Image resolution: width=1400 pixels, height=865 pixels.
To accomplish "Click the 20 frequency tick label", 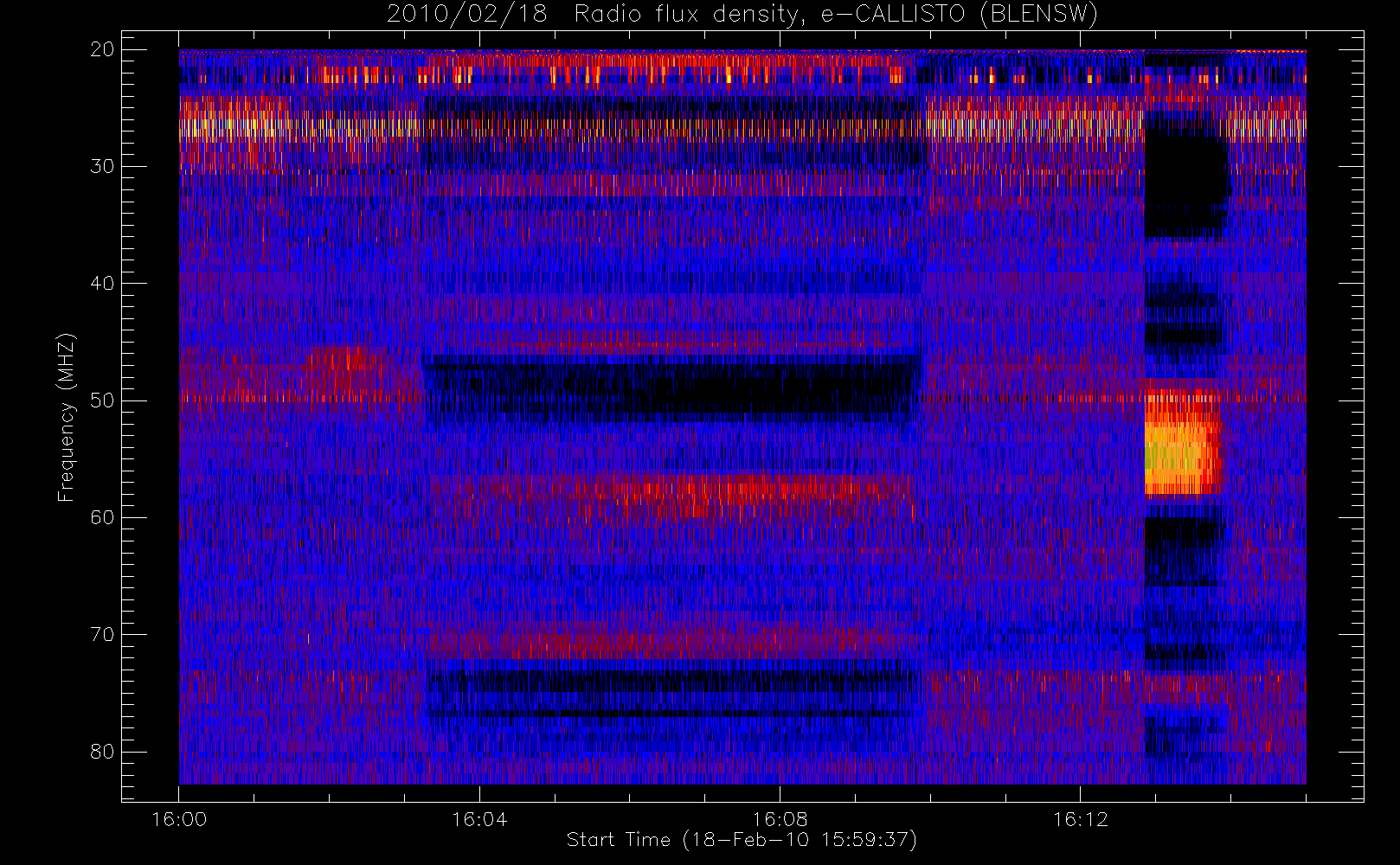I will pyautogui.click(x=102, y=49).
